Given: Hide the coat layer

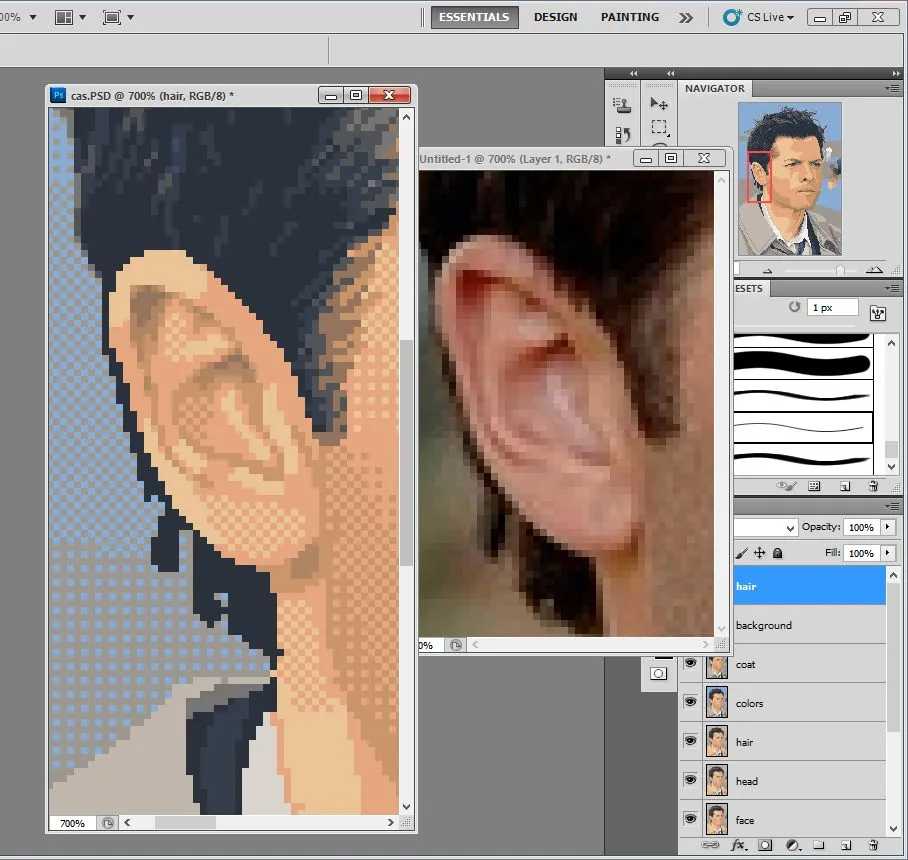Looking at the screenshot, I should click(x=690, y=663).
